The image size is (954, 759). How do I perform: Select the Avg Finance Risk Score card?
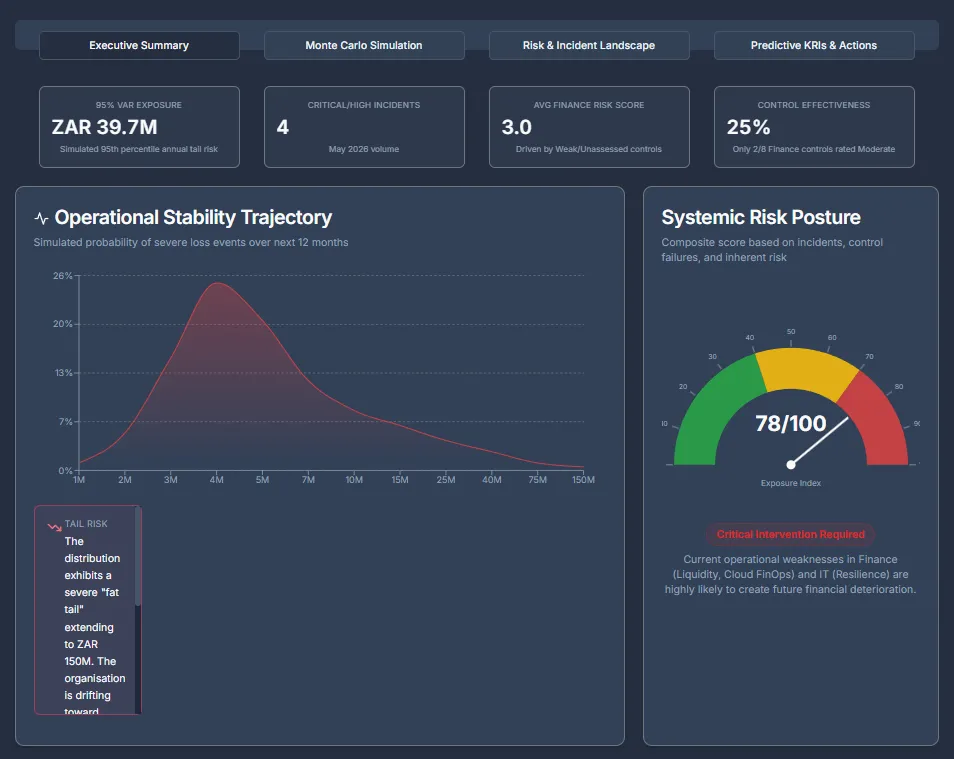[x=589, y=127]
